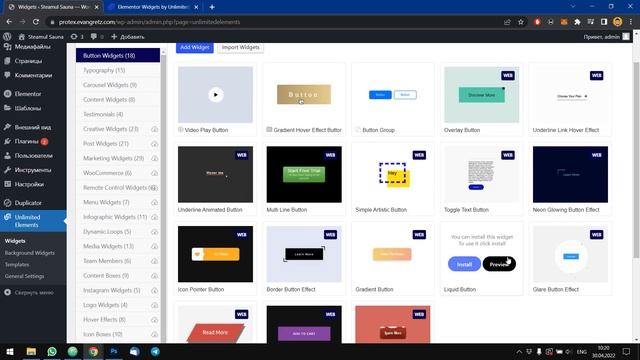
Task: Open the Gradient Hover Effect Button thumbnail
Action: [x=304, y=95]
